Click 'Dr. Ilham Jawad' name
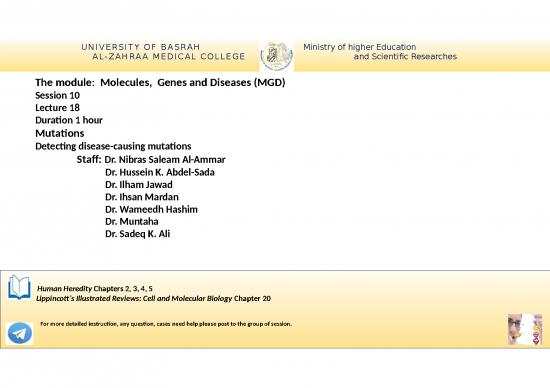Image resolution: width=550 pixels, height=388 pixels. pos(139,185)
